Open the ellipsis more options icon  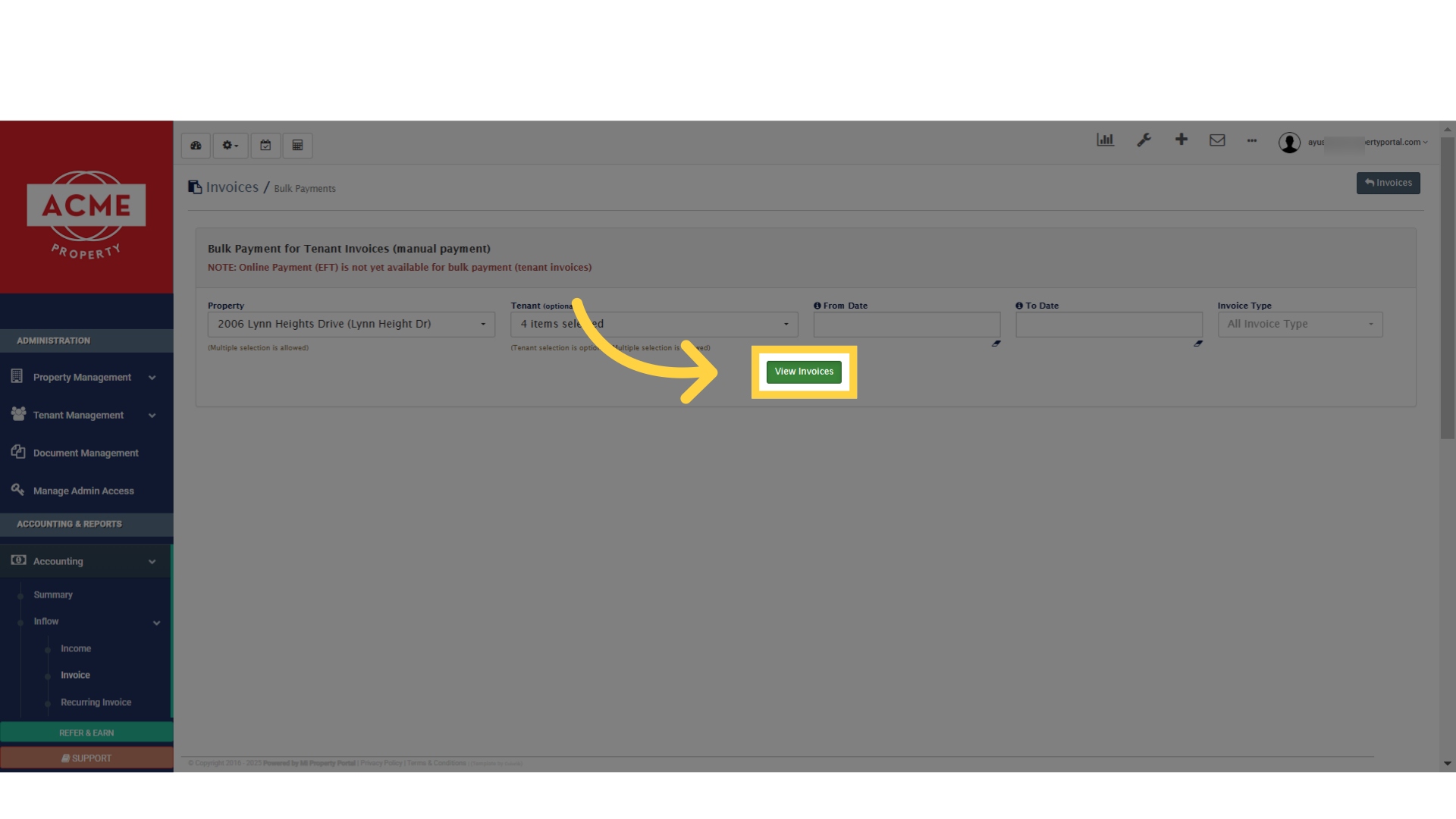point(1252,140)
